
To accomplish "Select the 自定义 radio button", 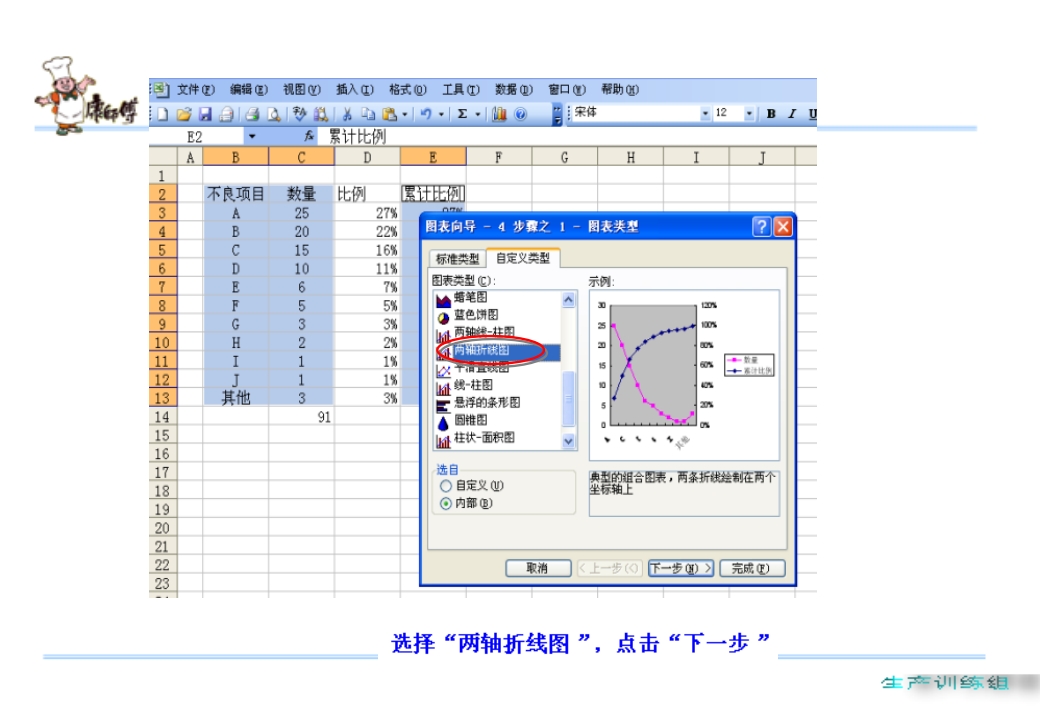I will [444, 486].
